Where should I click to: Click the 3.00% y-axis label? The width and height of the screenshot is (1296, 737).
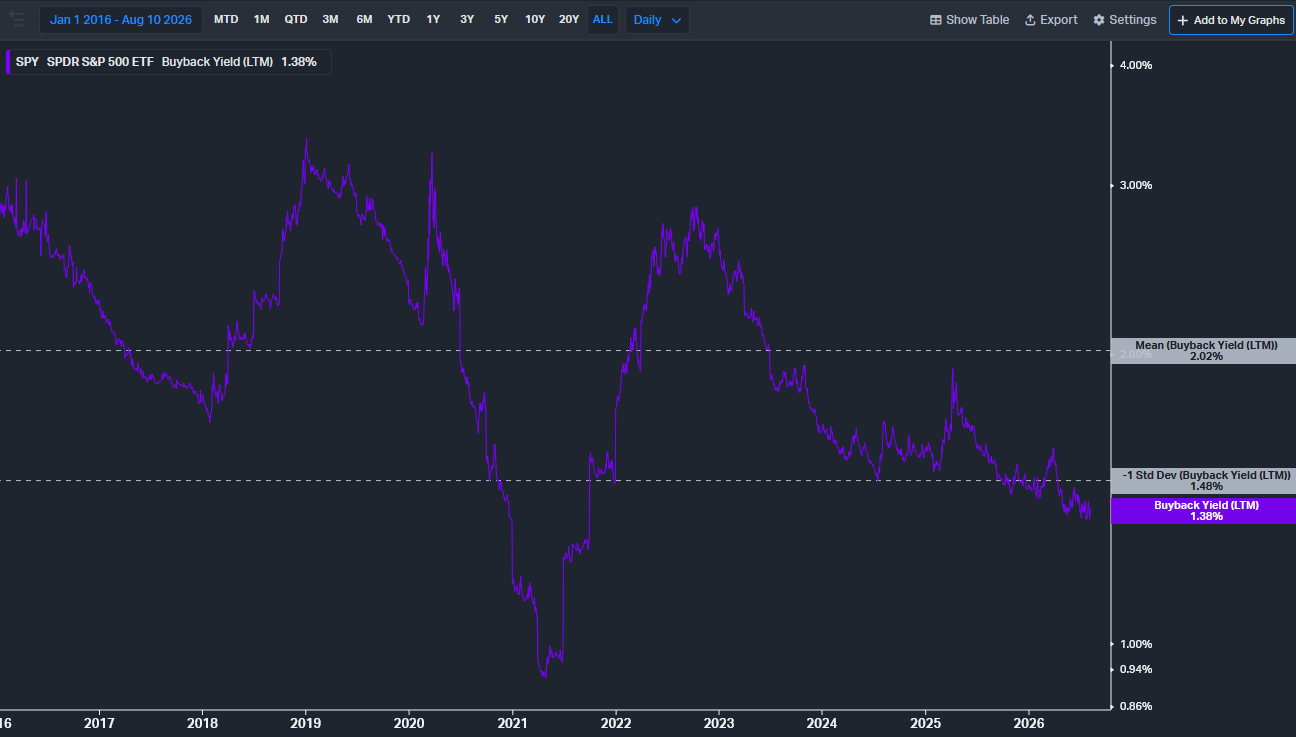point(1136,185)
